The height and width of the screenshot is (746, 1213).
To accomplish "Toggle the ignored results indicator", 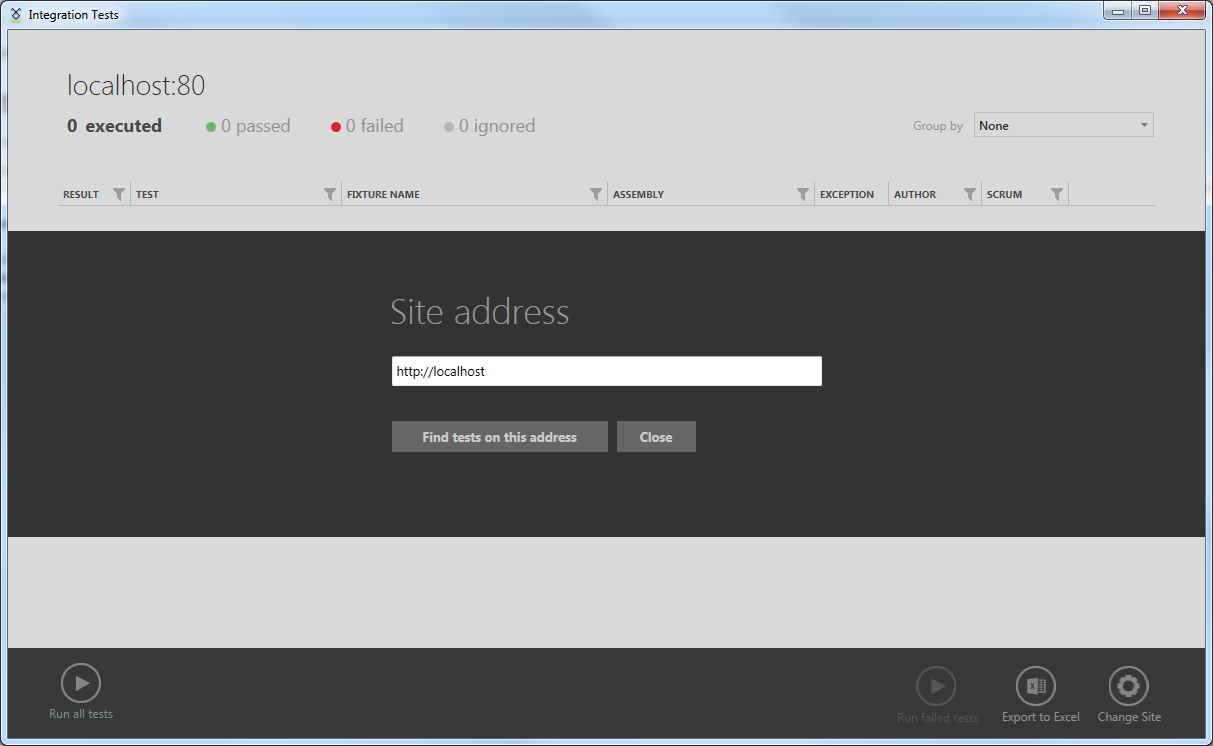I will coord(489,126).
